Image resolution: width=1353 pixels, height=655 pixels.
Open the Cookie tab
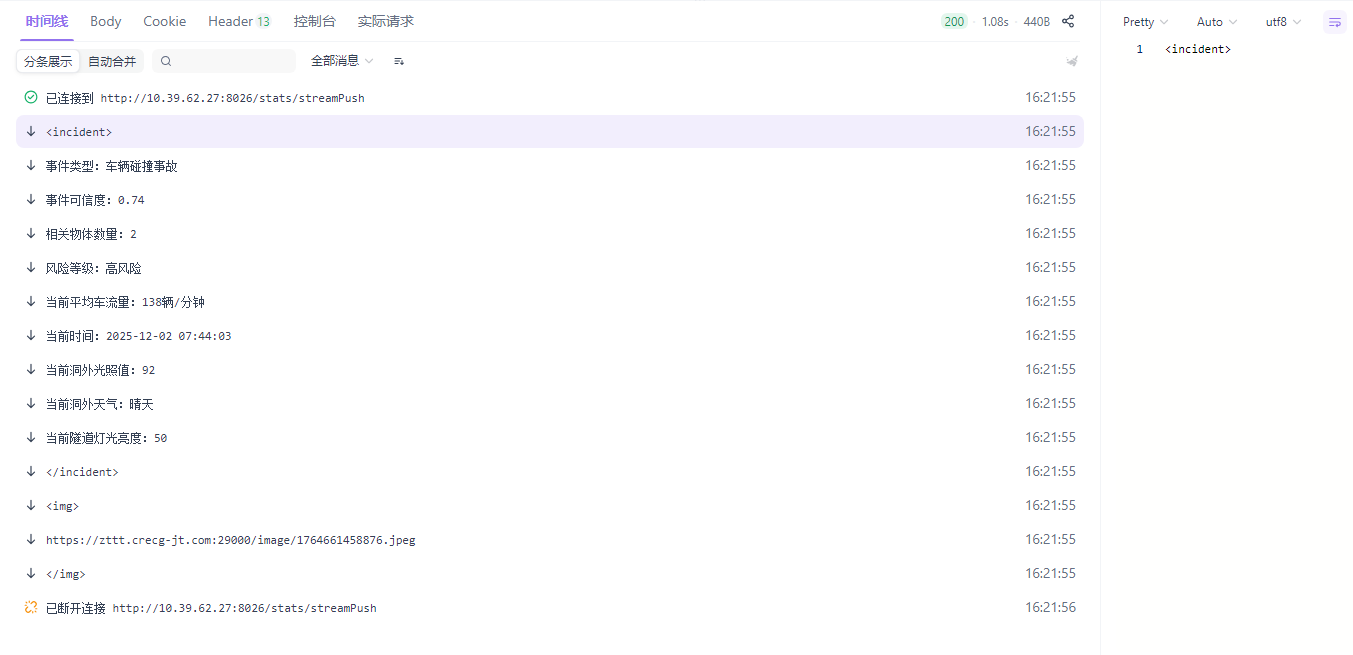coord(165,21)
